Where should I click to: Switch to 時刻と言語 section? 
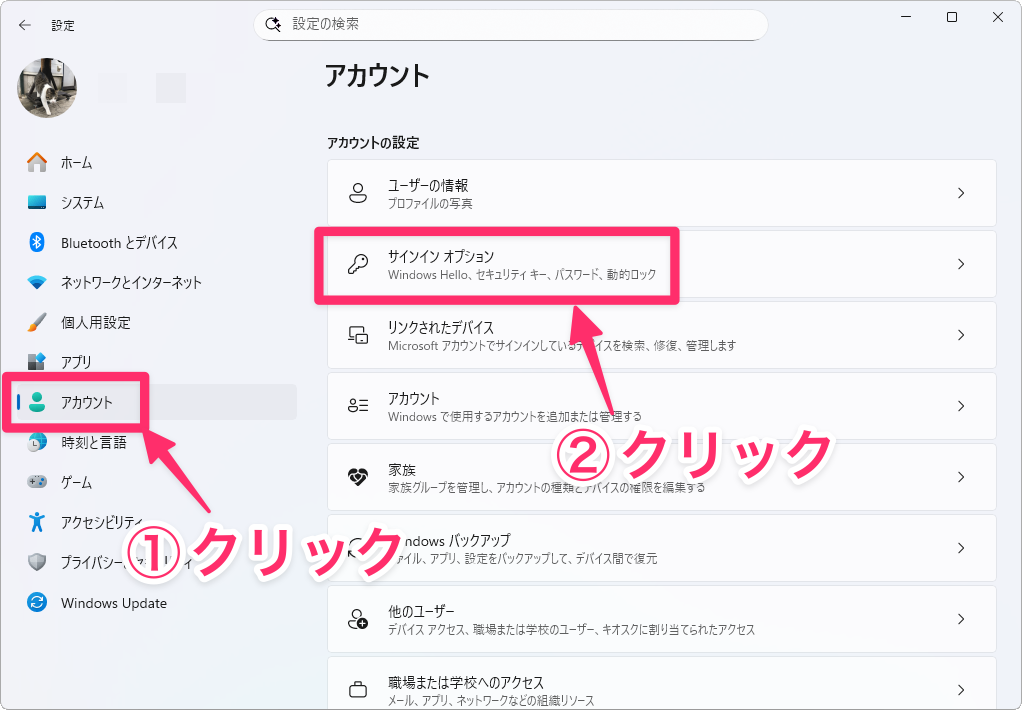pyautogui.click(x=93, y=442)
